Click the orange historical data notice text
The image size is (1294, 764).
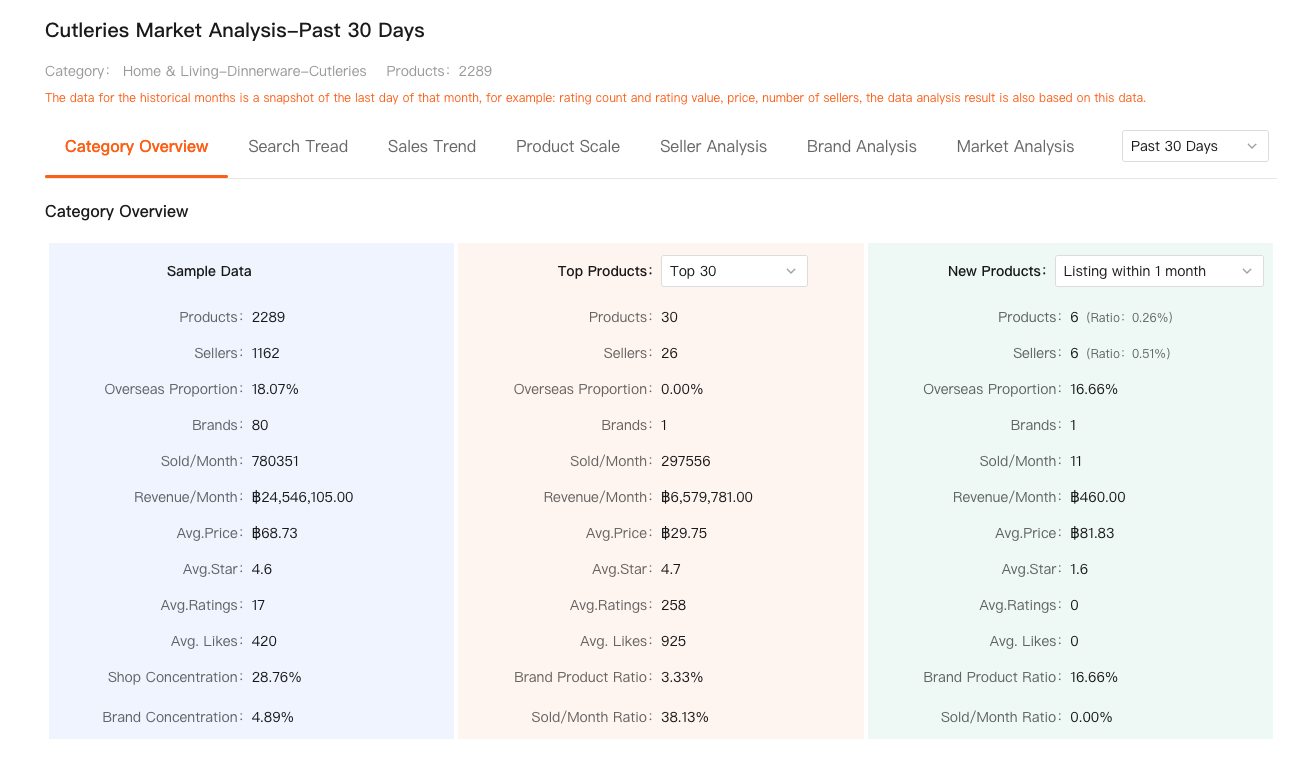(595, 98)
